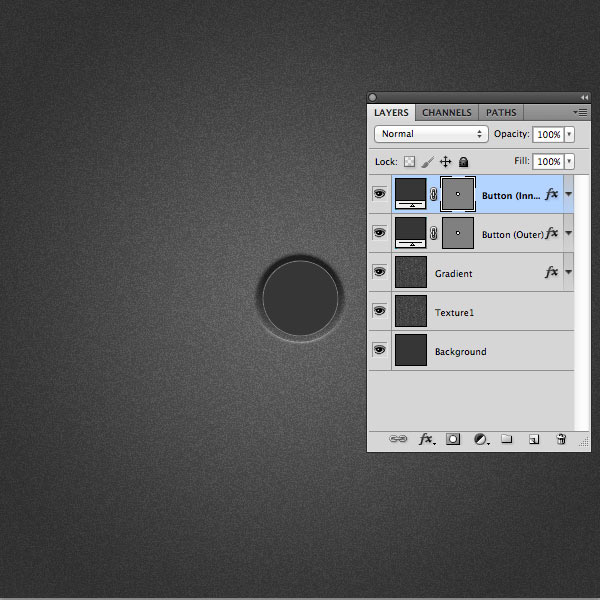
Task: Click the lock position move icon
Action: 445,162
